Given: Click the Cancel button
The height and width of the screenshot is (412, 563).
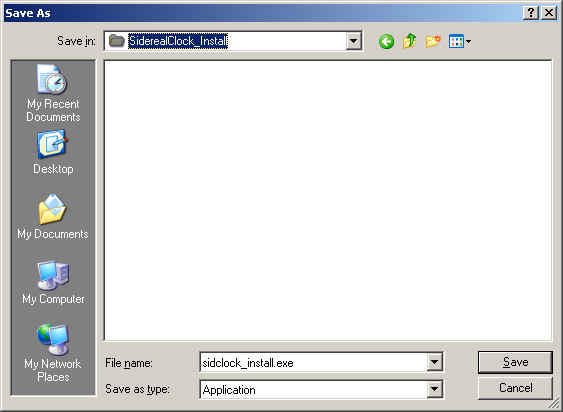Looking at the screenshot, I should tap(515, 388).
